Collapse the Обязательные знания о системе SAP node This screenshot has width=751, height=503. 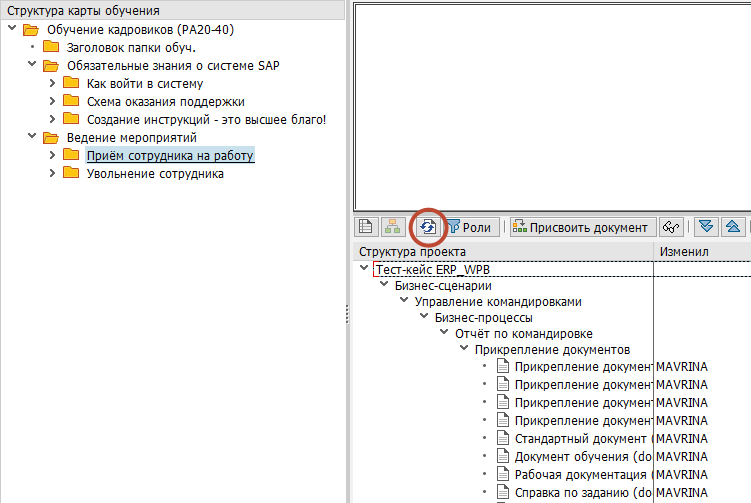click(x=32, y=64)
